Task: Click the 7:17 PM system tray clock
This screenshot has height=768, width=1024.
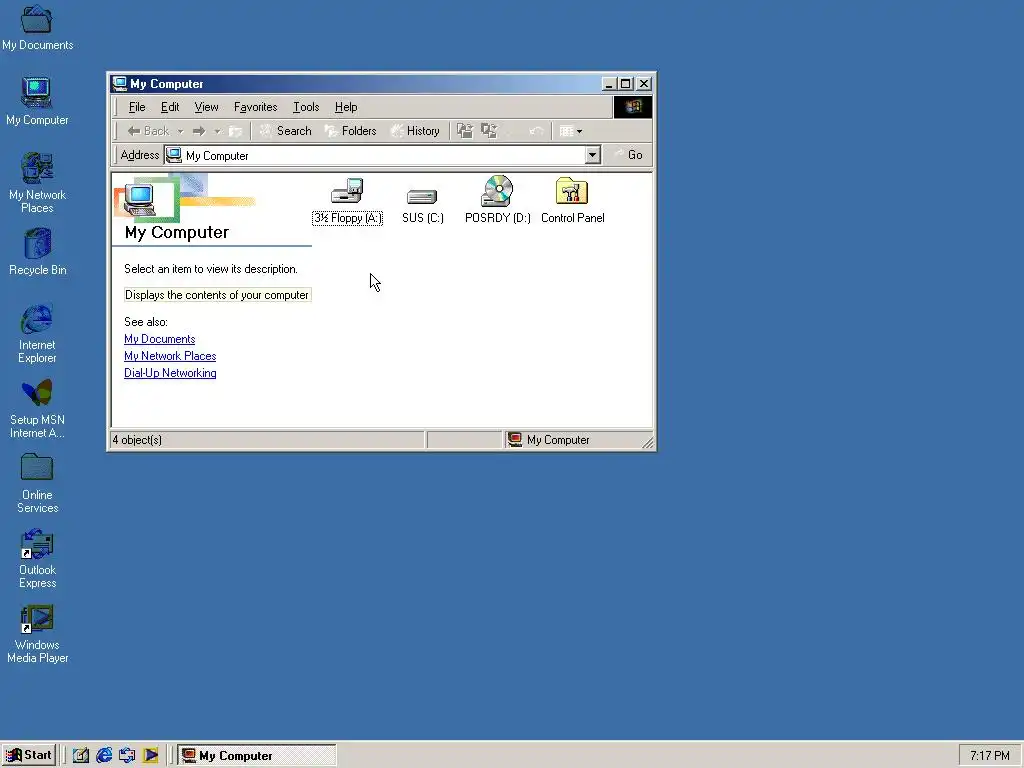Action: pyautogui.click(x=989, y=756)
